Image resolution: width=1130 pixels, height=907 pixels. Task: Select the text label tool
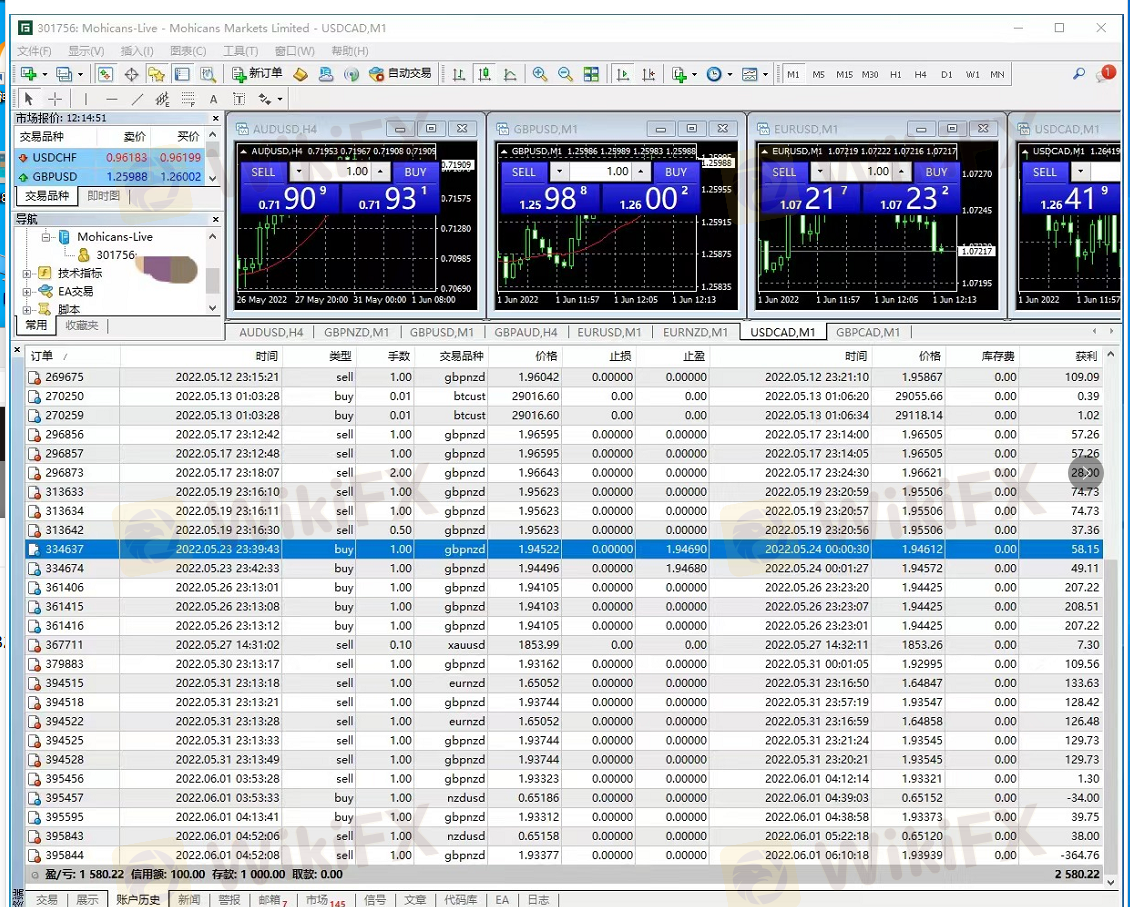tap(239, 99)
